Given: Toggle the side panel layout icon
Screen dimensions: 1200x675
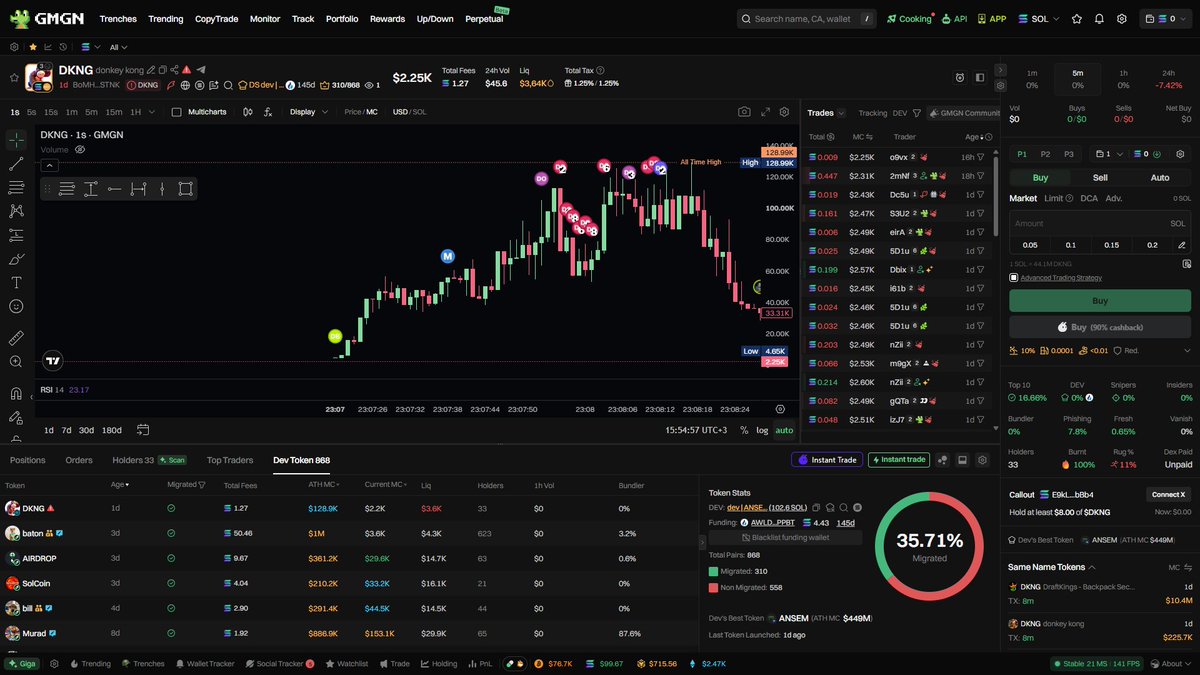Looking at the screenshot, I should pyautogui.click(x=980, y=77).
